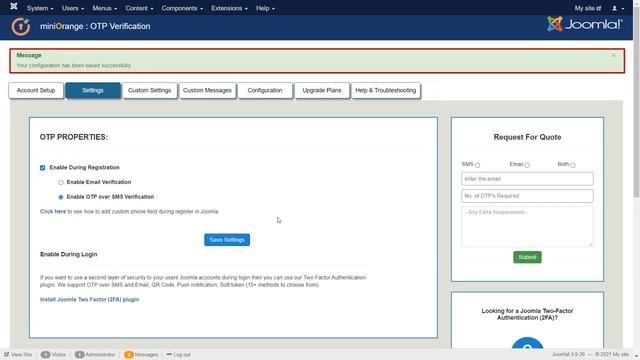
Task: Select the SMS radio in Request For Quote
Action: [477, 165]
